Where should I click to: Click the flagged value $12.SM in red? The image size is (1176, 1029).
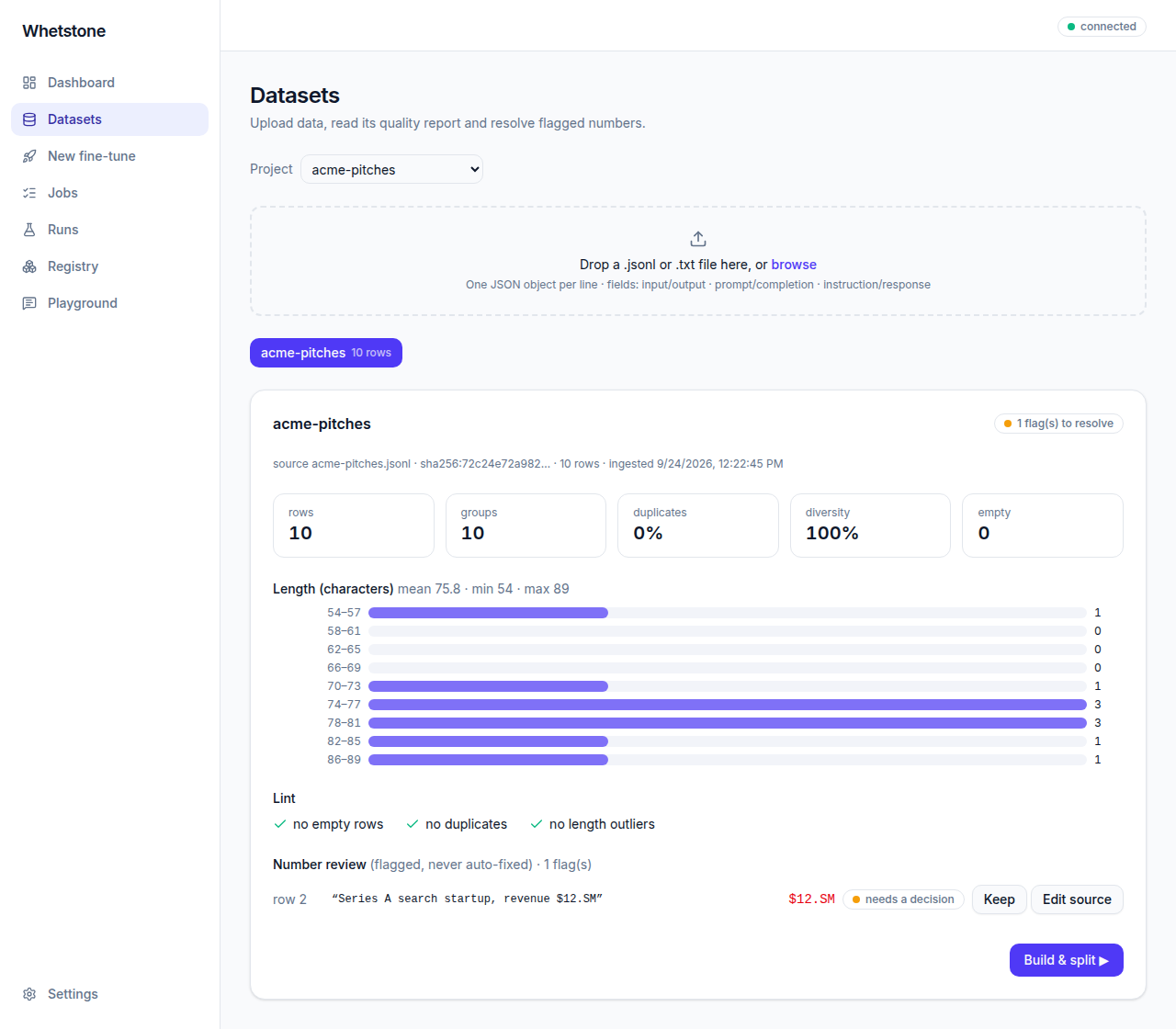(x=811, y=899)
